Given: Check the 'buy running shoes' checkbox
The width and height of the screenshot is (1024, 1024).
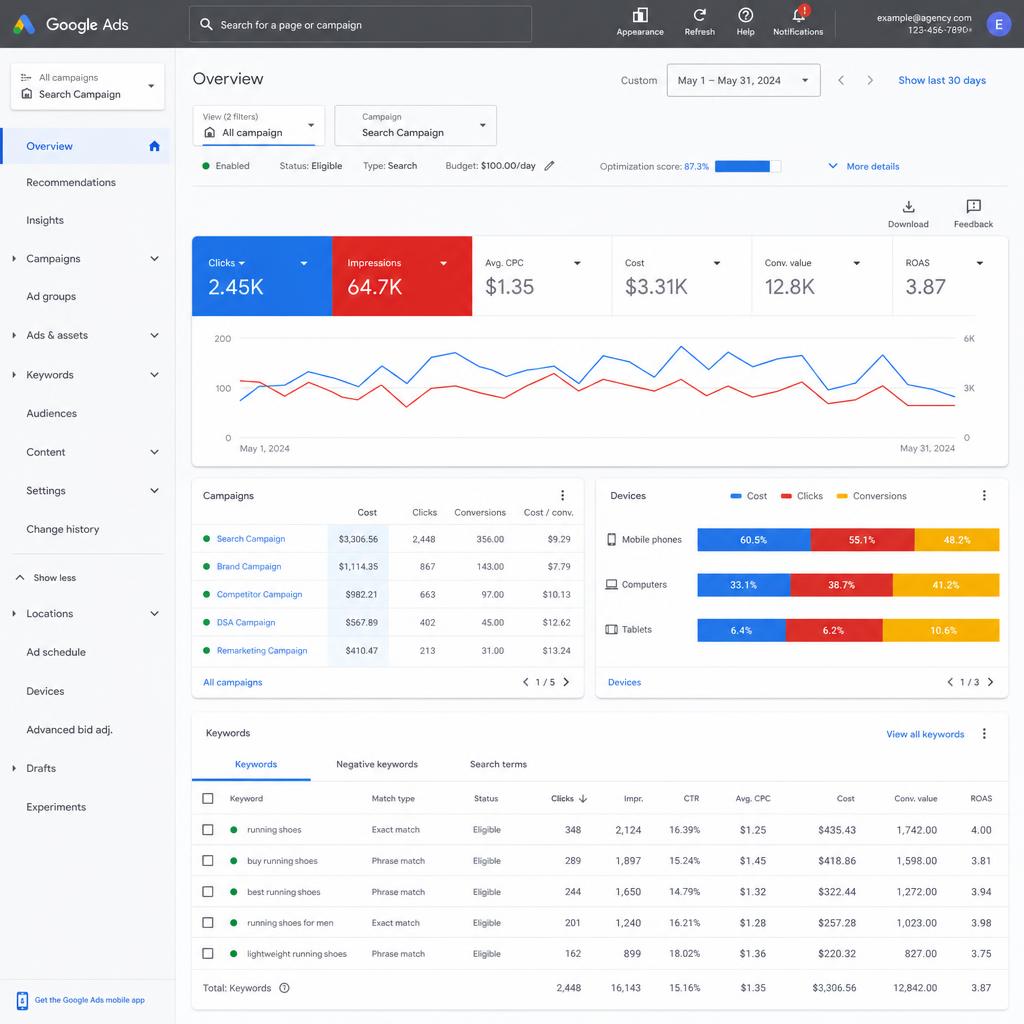Looking at the screenshot, I should coord(208,861).
